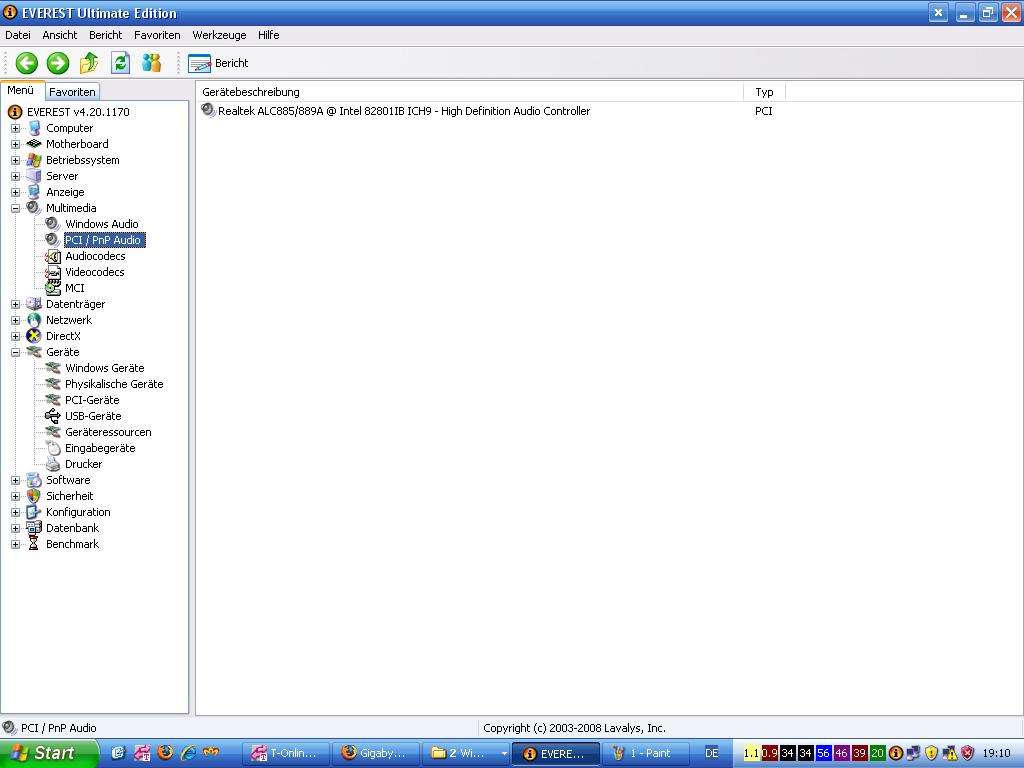Open the Videocodecs tree item

(94, 272)
